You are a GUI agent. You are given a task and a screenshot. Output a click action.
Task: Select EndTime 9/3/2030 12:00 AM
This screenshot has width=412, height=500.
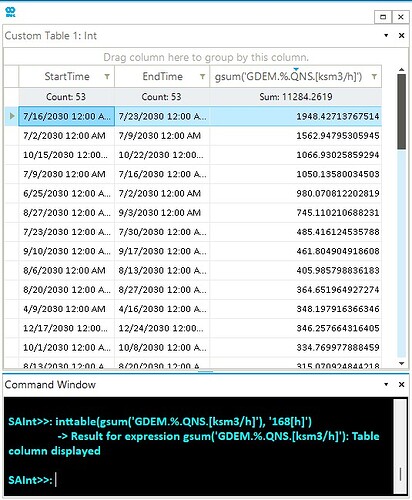coord(162,213)
